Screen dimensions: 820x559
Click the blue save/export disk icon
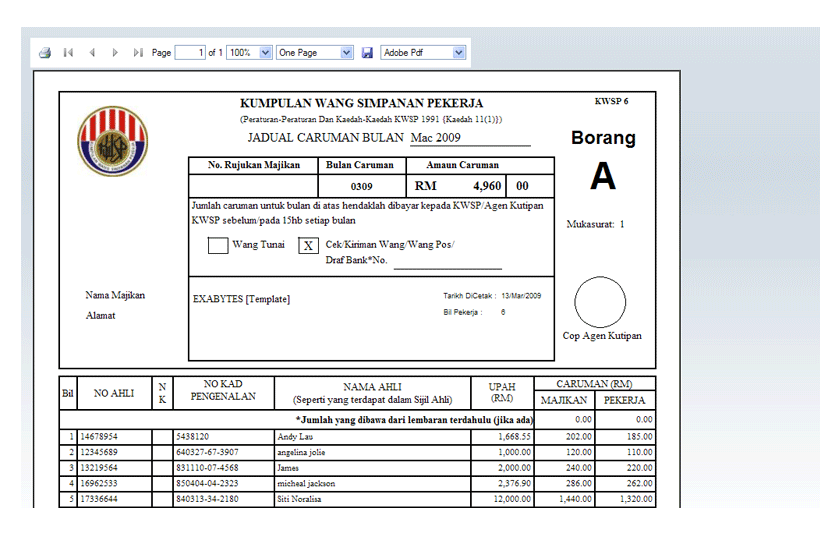[x=367, y=52]
